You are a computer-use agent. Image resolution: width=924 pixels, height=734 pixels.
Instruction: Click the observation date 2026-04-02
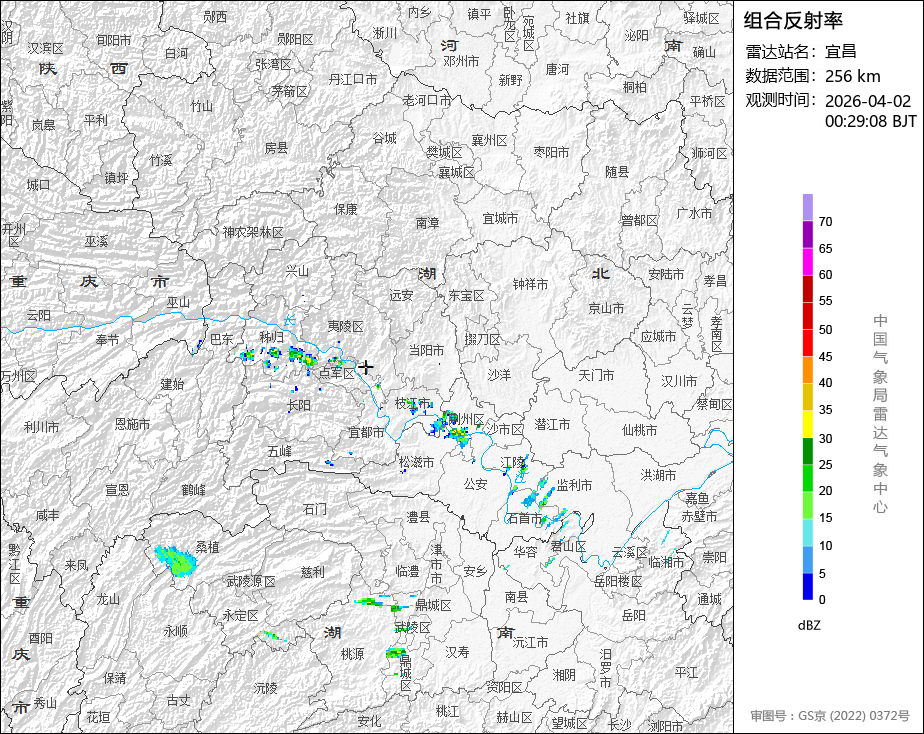(868, 101)
